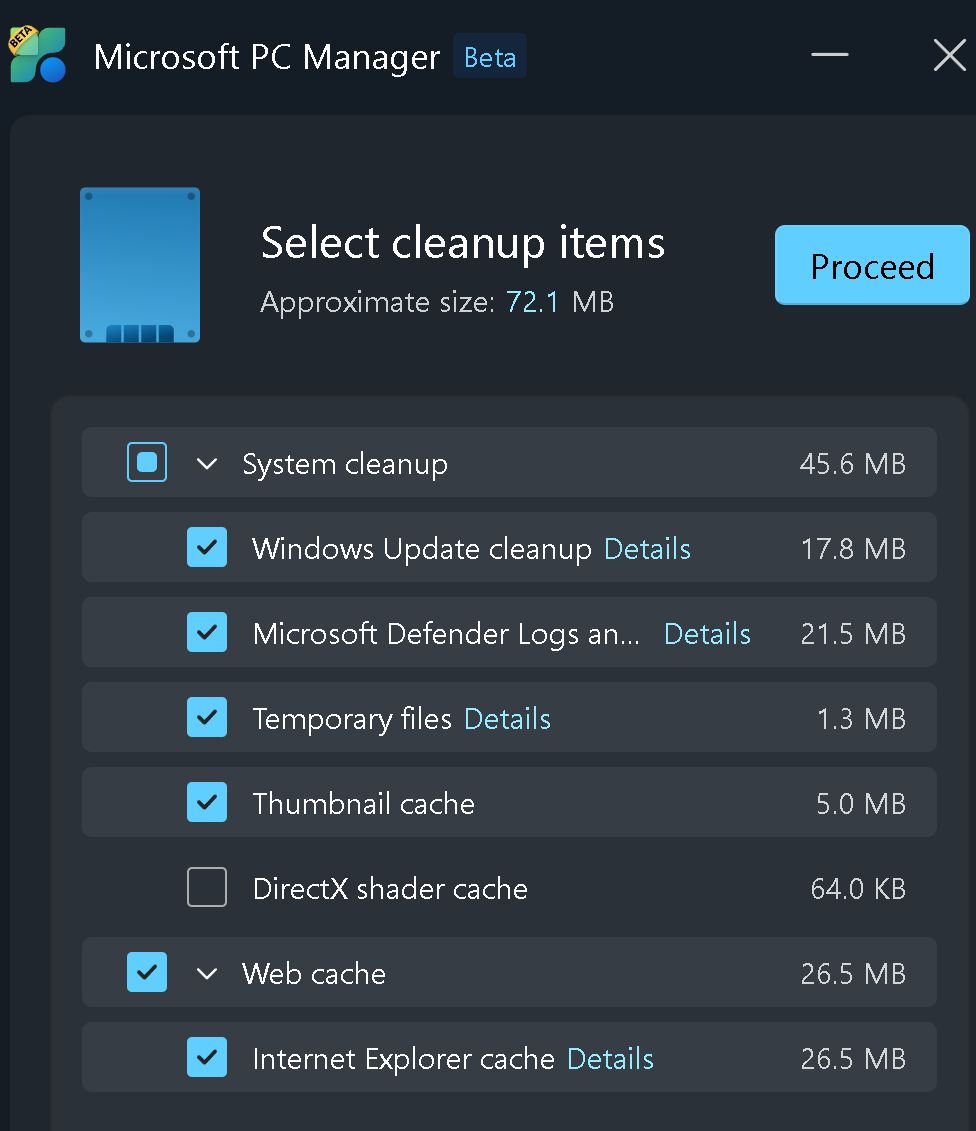
Task: Click the Web cache label
Action: click(314, 974)
